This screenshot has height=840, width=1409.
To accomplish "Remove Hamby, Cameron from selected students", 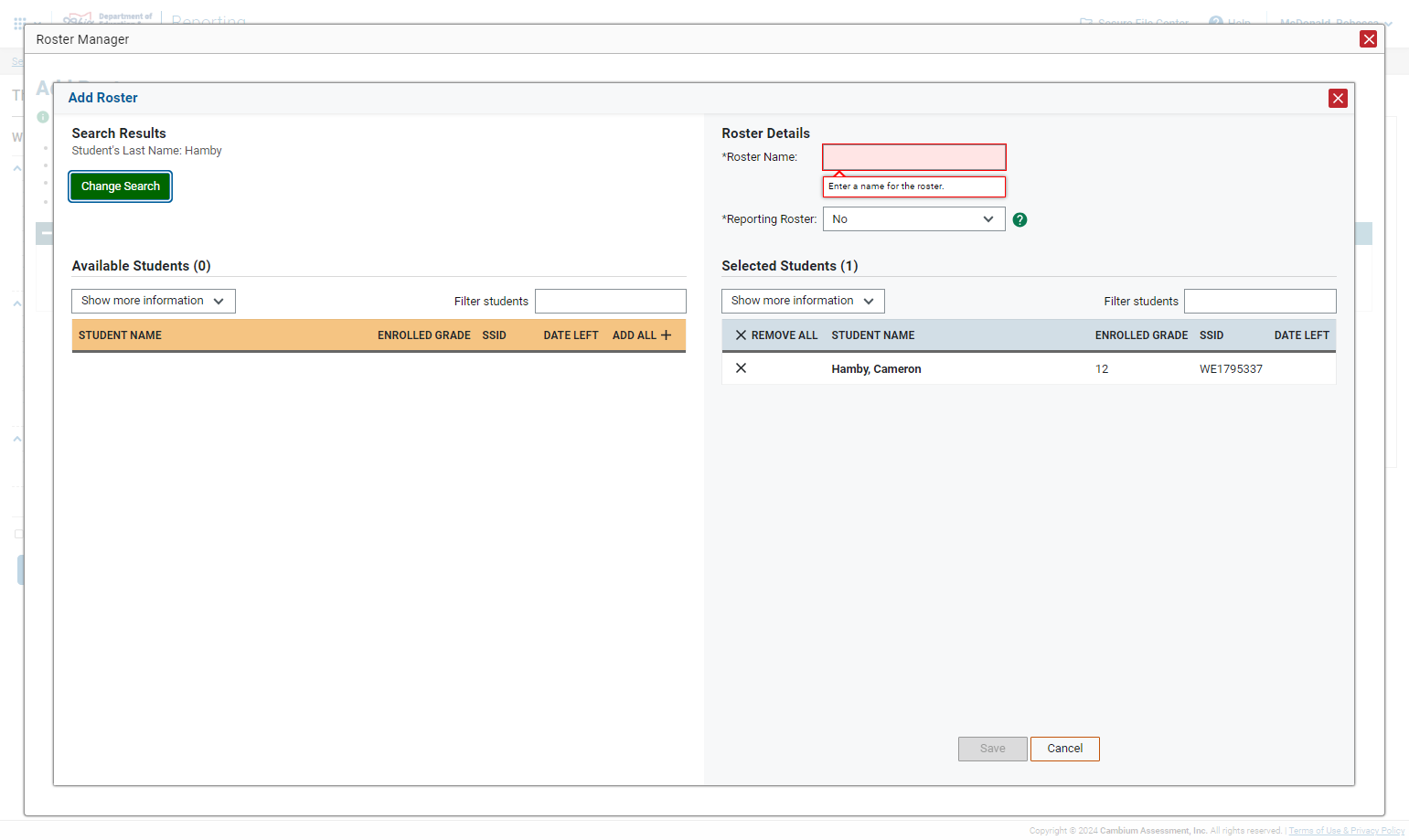I will click(x=741, y=368).
